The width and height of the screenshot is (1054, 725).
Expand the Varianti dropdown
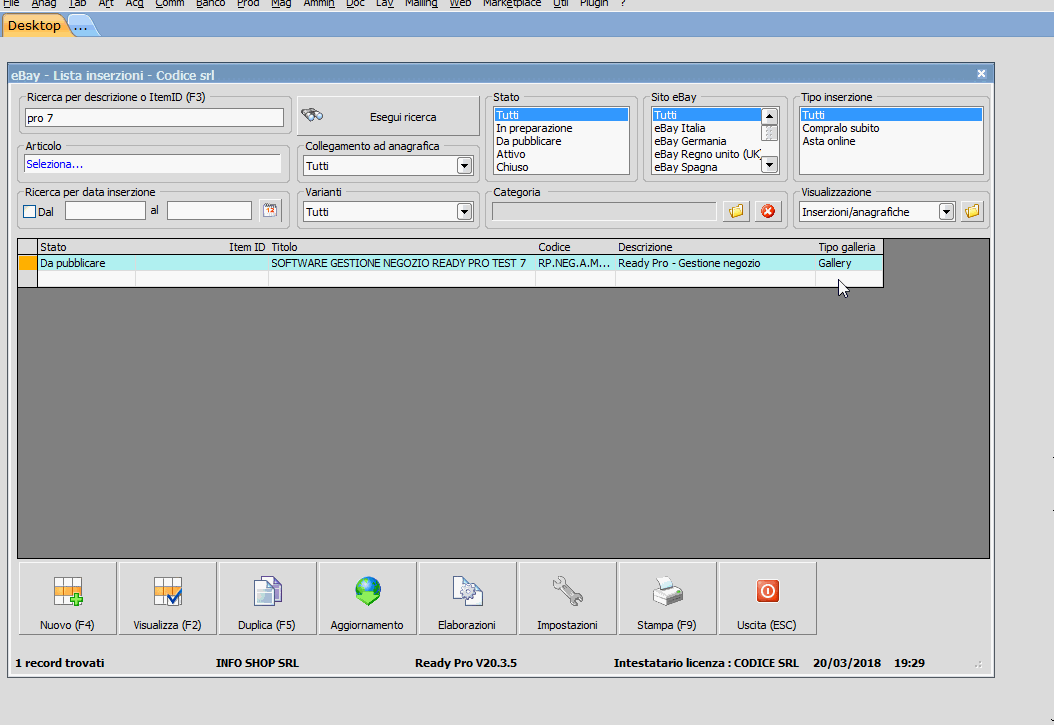(x=464, y=212)
